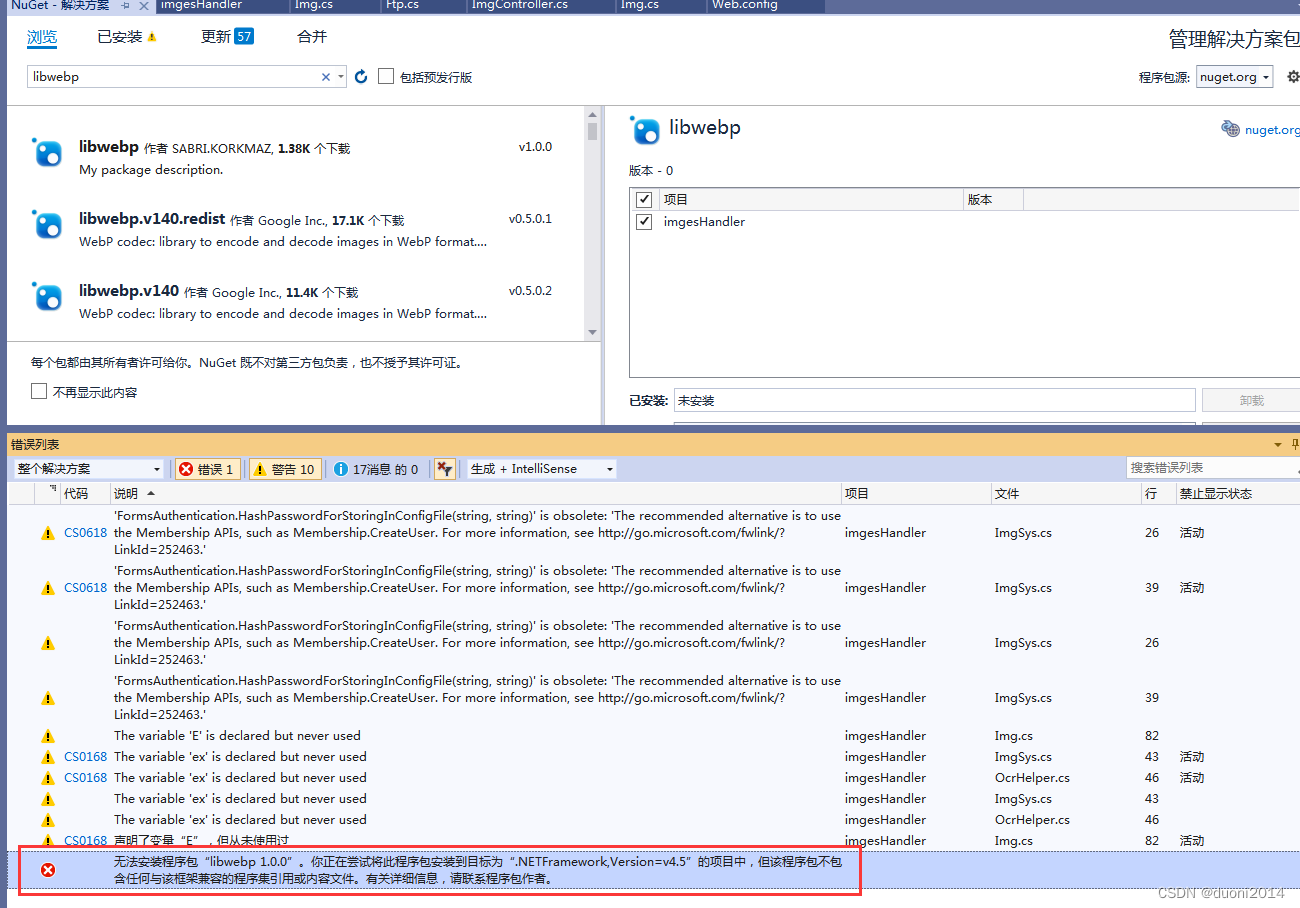Switch to the 更新 57 tab
The width and height of the screenshot is (1300, 908).
[227, 37]
